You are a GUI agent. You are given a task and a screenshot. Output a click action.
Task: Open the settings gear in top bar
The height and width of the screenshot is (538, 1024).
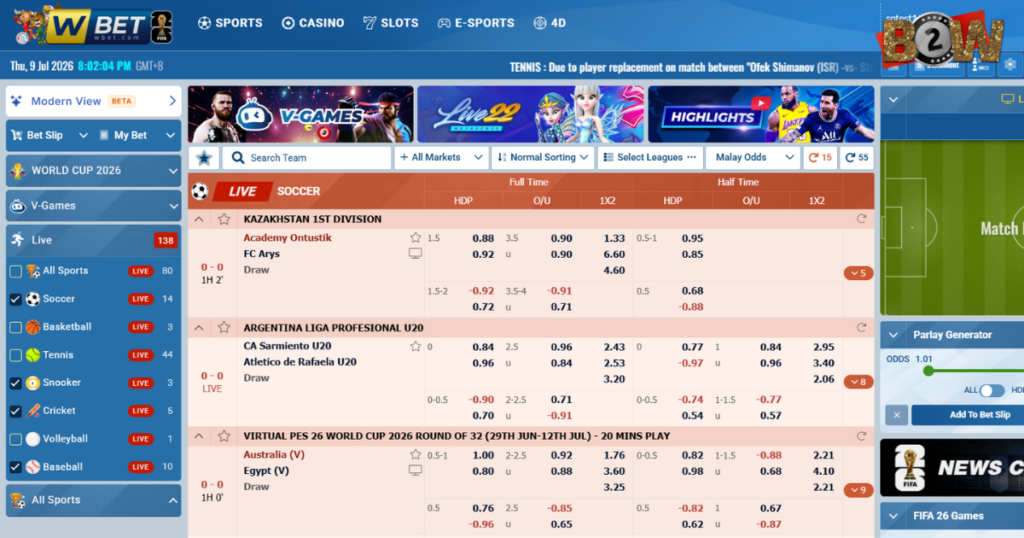click(x=1010, y=65)
